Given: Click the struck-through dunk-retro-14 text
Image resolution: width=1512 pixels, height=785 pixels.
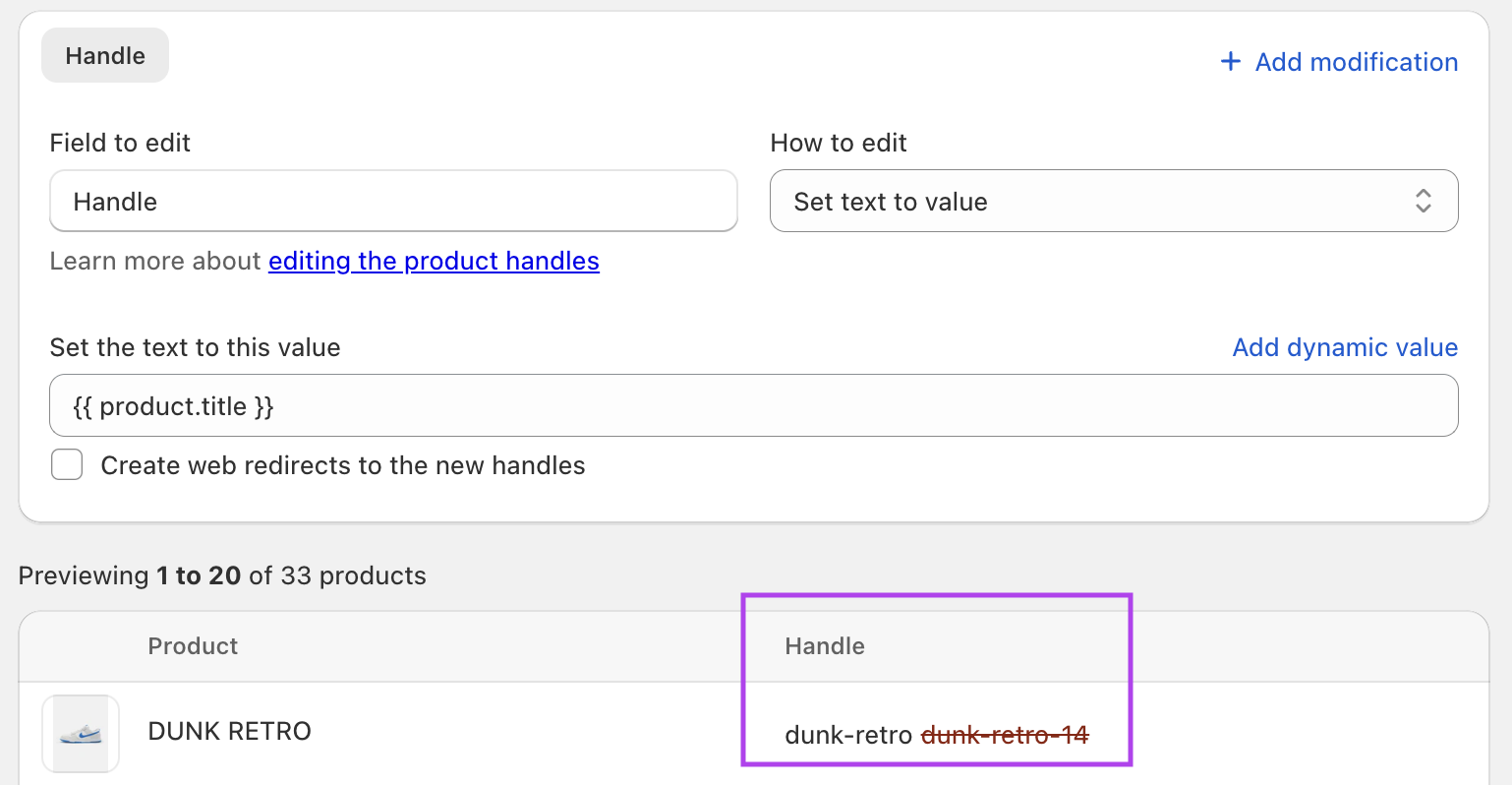Looking at the screenshot, I should [x=1004, y=734].
